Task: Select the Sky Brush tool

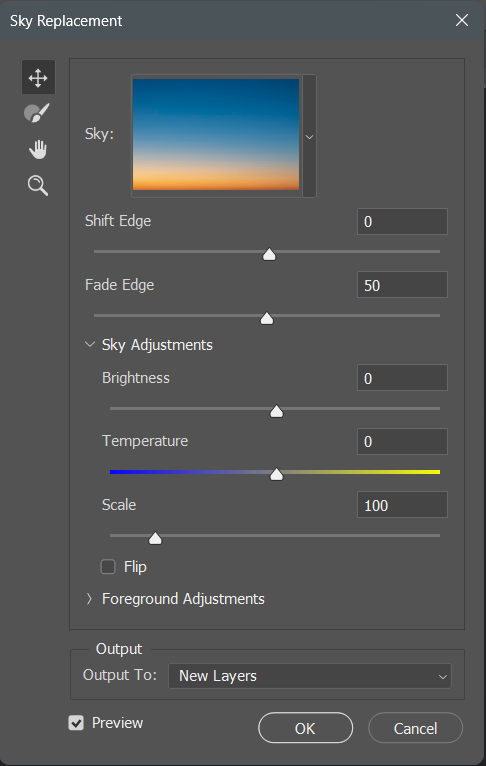Action: (x=37, y=113)
